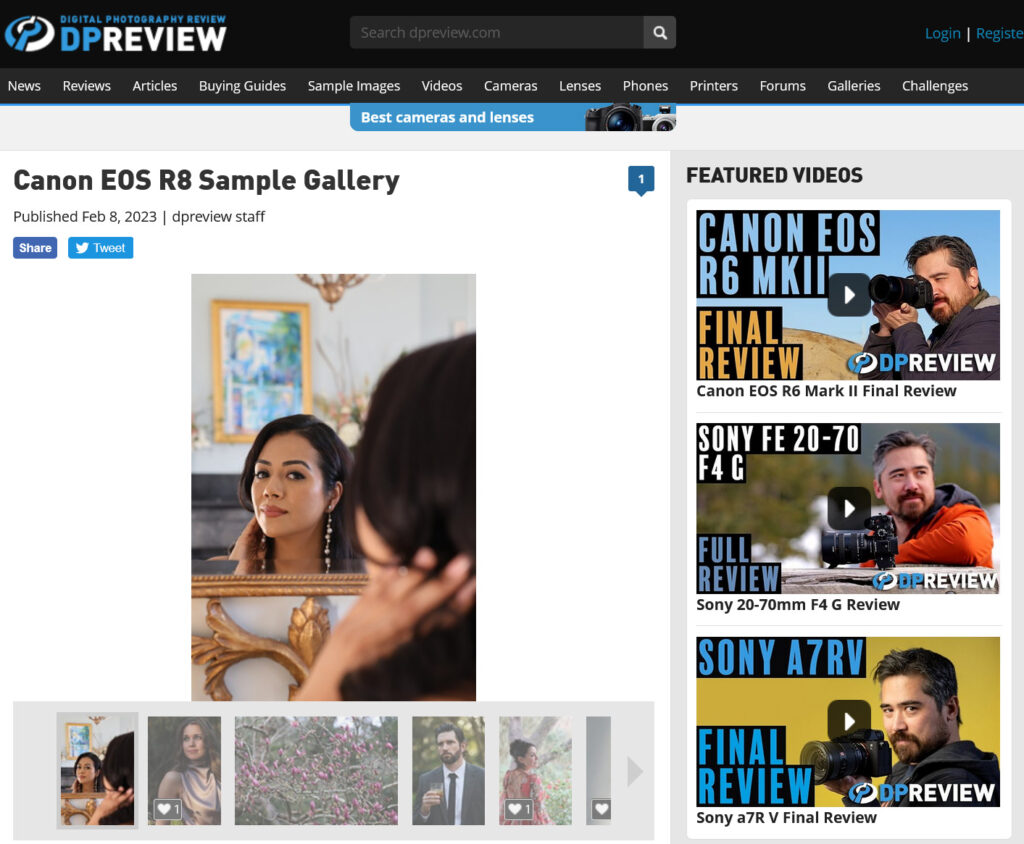Image resolution: width=1024 pixels, height=844 pixels.
Task: Open the Sample Images tab
Action: [353, 86]
